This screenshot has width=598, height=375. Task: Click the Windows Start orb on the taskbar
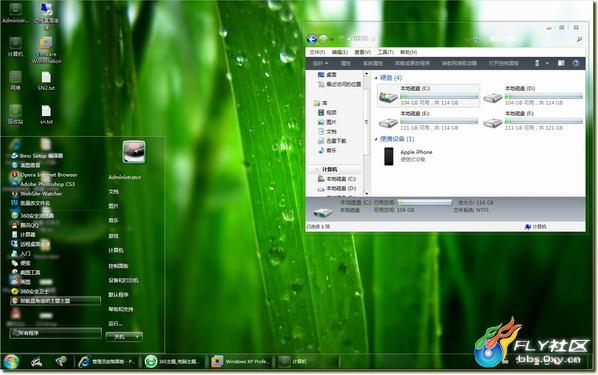pos(11,362)
